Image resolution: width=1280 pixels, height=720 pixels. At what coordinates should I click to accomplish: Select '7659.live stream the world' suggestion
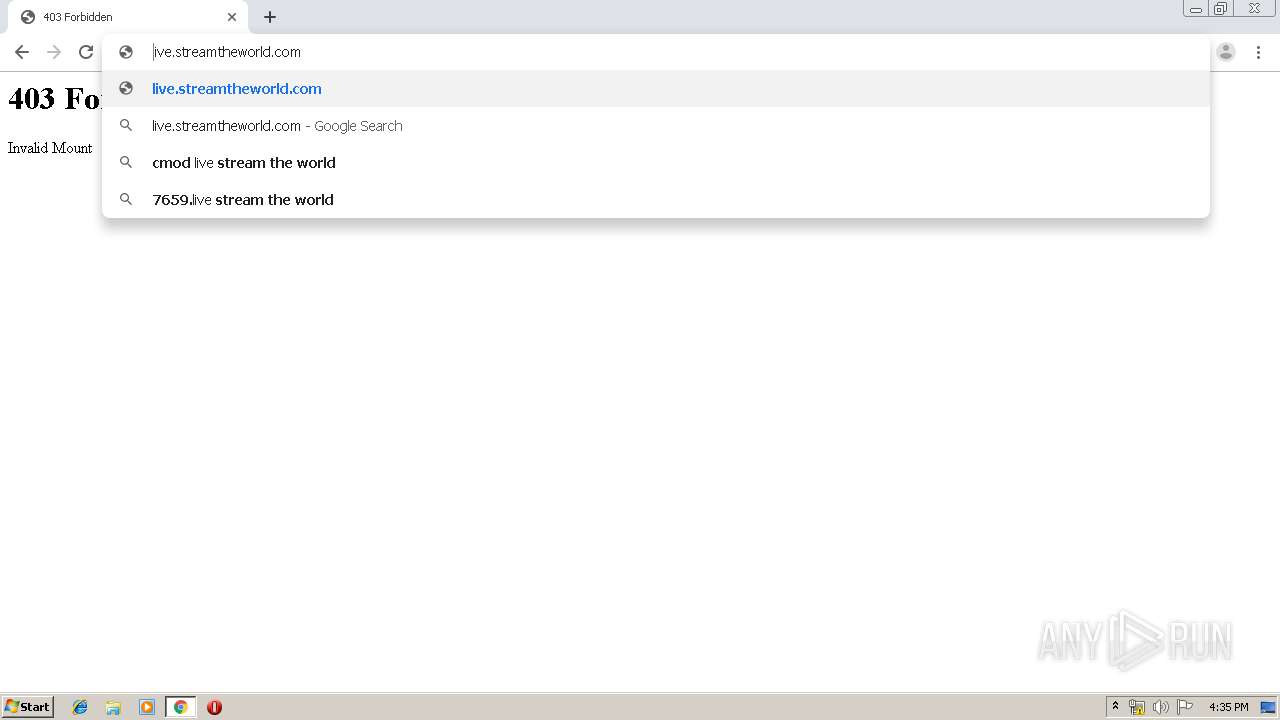(656, 199)
